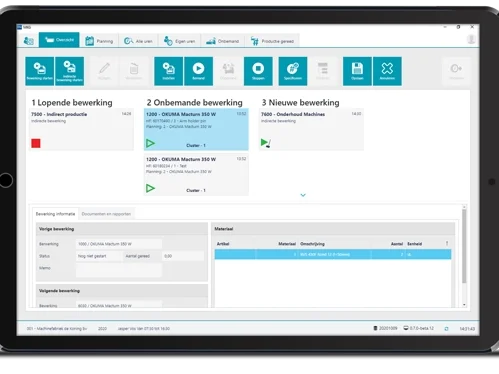Click the Volgende bewerking section header
Screen dimensions: 499x374
pos(122,291)
